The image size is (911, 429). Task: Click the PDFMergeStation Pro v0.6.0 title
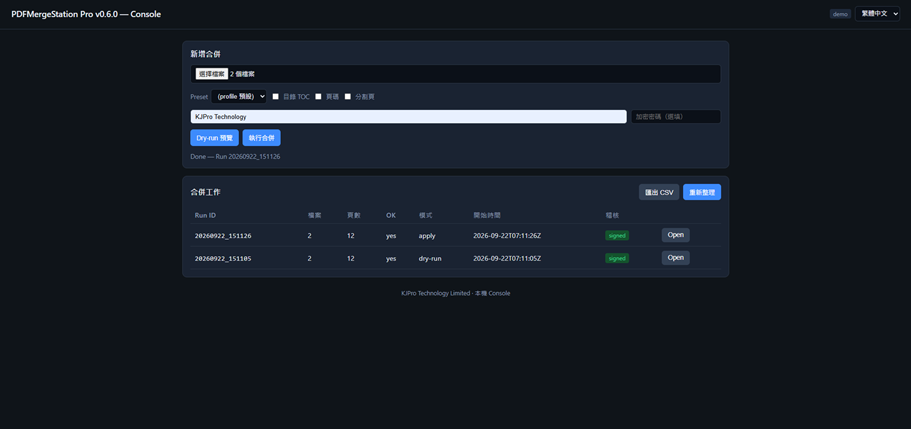point(86,14)
